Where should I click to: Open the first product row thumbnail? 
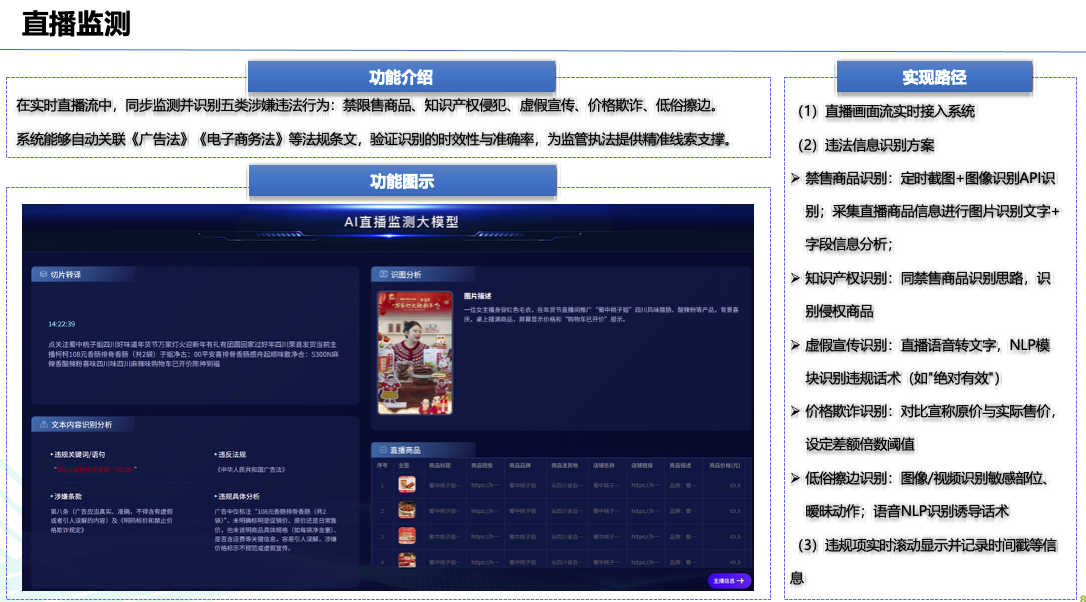[x=407, y=485]
